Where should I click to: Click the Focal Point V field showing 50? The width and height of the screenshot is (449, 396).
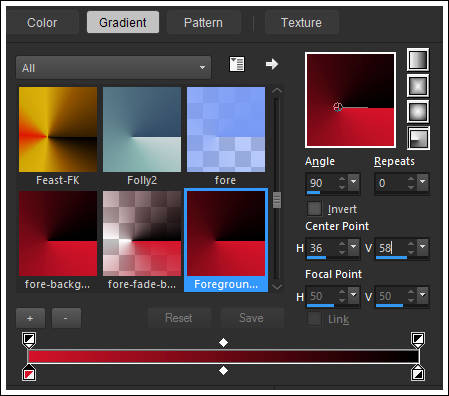pyautogui.click(x=390, y=296)
